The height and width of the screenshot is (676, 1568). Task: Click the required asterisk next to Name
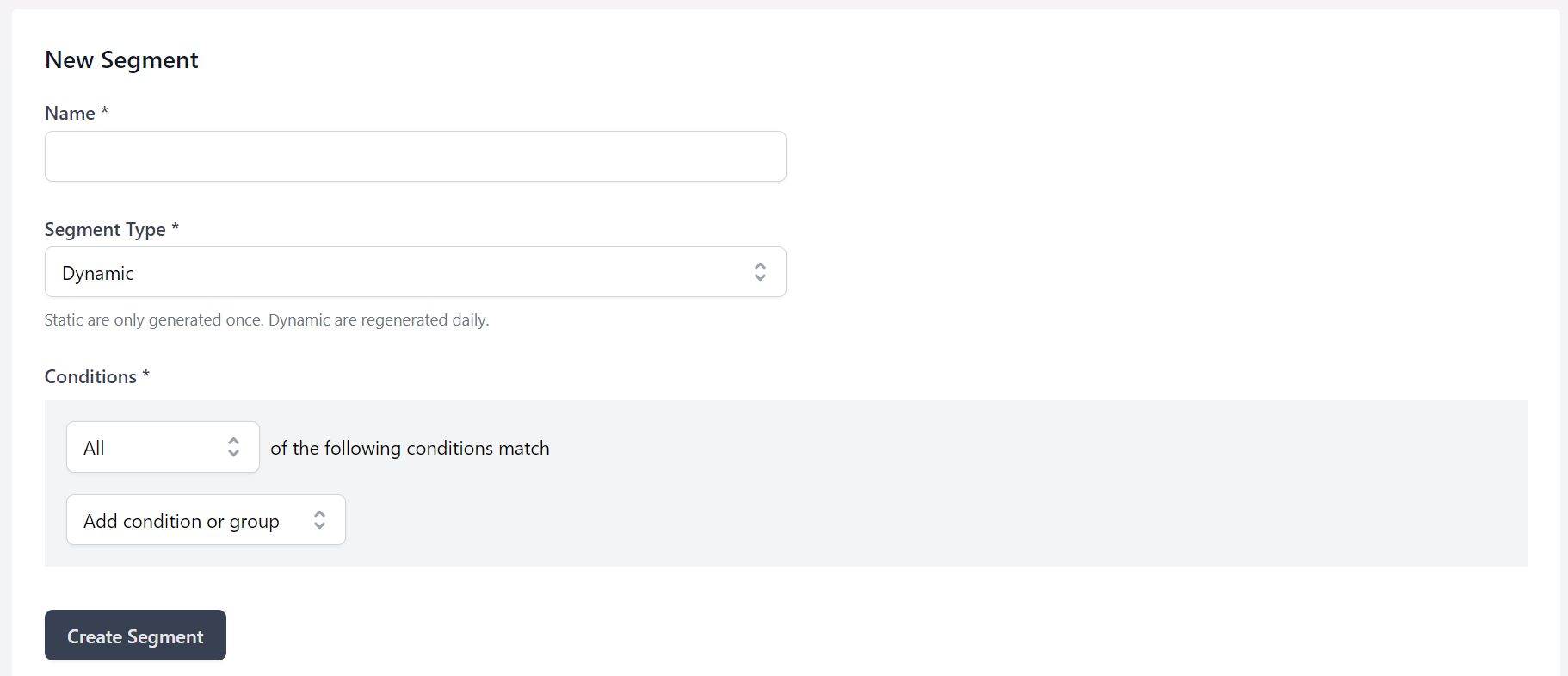[x=105, y=111]
